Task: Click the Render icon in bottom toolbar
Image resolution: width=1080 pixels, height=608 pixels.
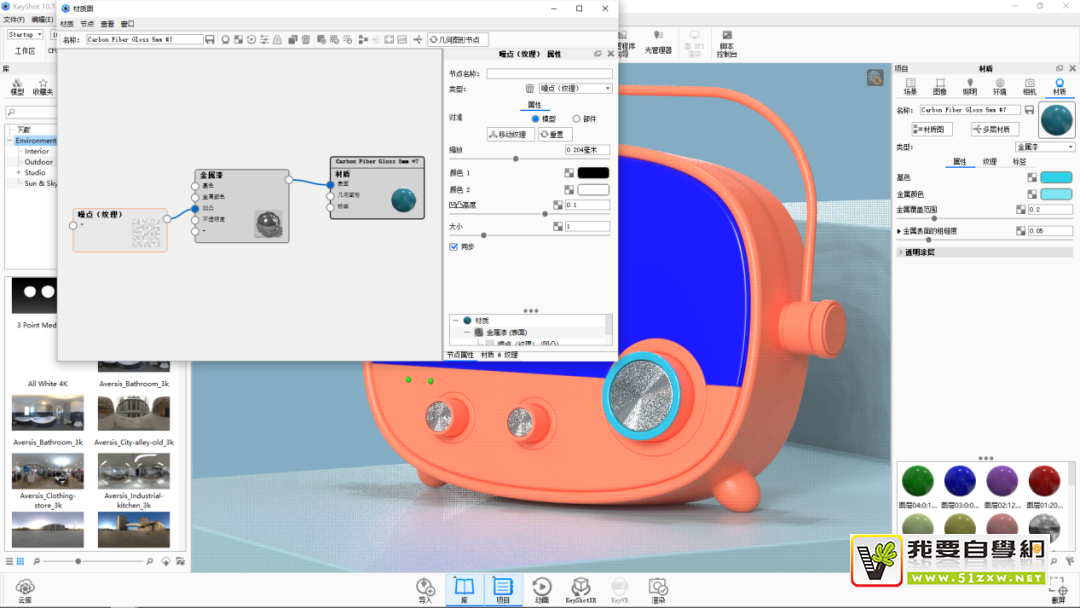Action: tap(657, 587)
